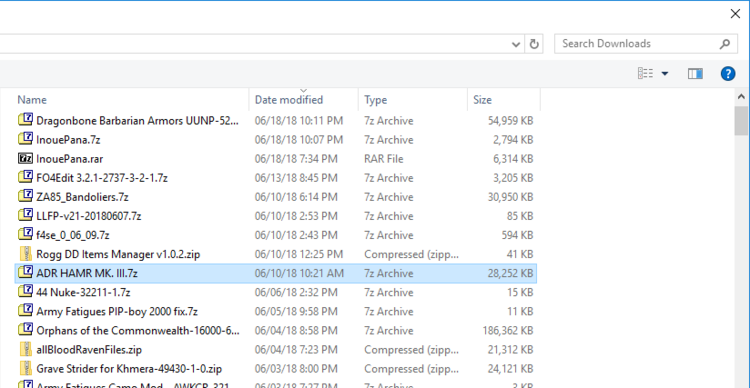Select allBloodRavenFiles.zip file name

[x=89, y=350]
